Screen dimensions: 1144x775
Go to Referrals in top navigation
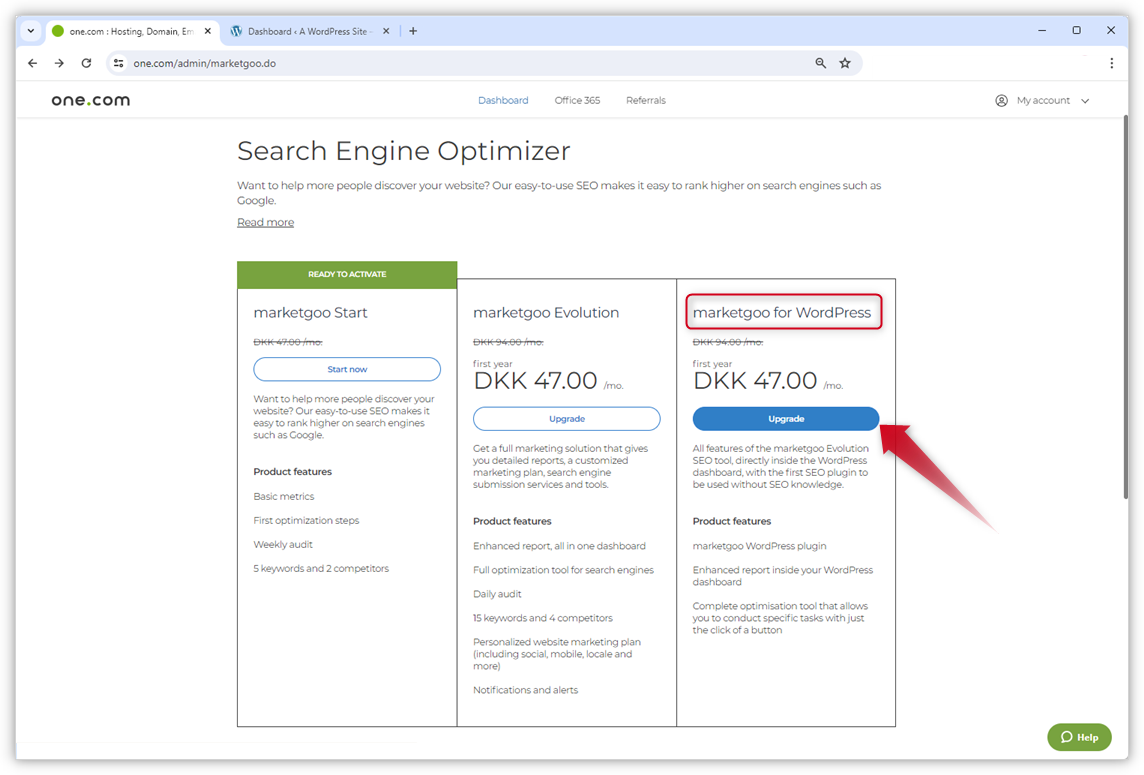pyautogui.click(x=645, y=100)
